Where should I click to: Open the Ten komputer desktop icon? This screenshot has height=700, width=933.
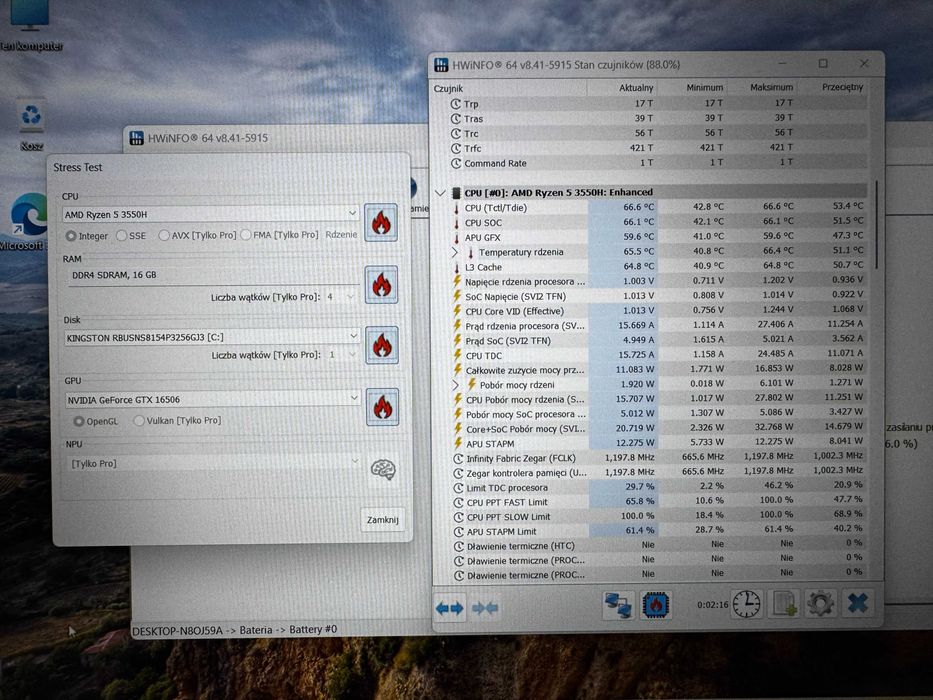click(x=29, y=27)
